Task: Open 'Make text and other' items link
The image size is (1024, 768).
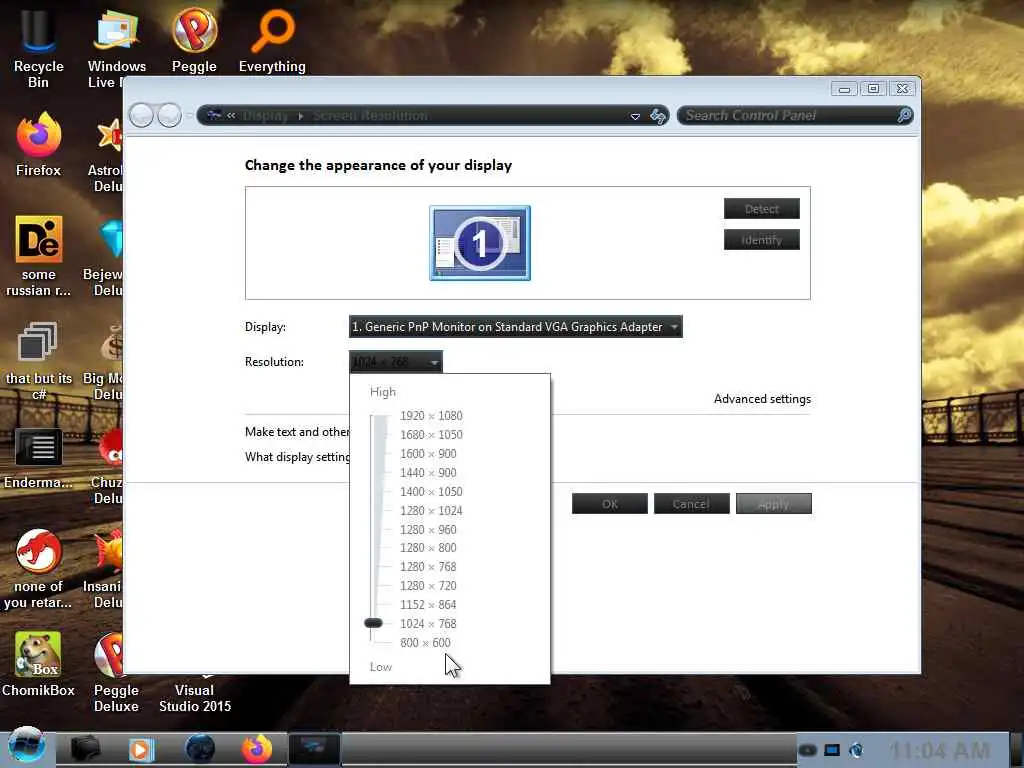Action: tap(297, 432)
